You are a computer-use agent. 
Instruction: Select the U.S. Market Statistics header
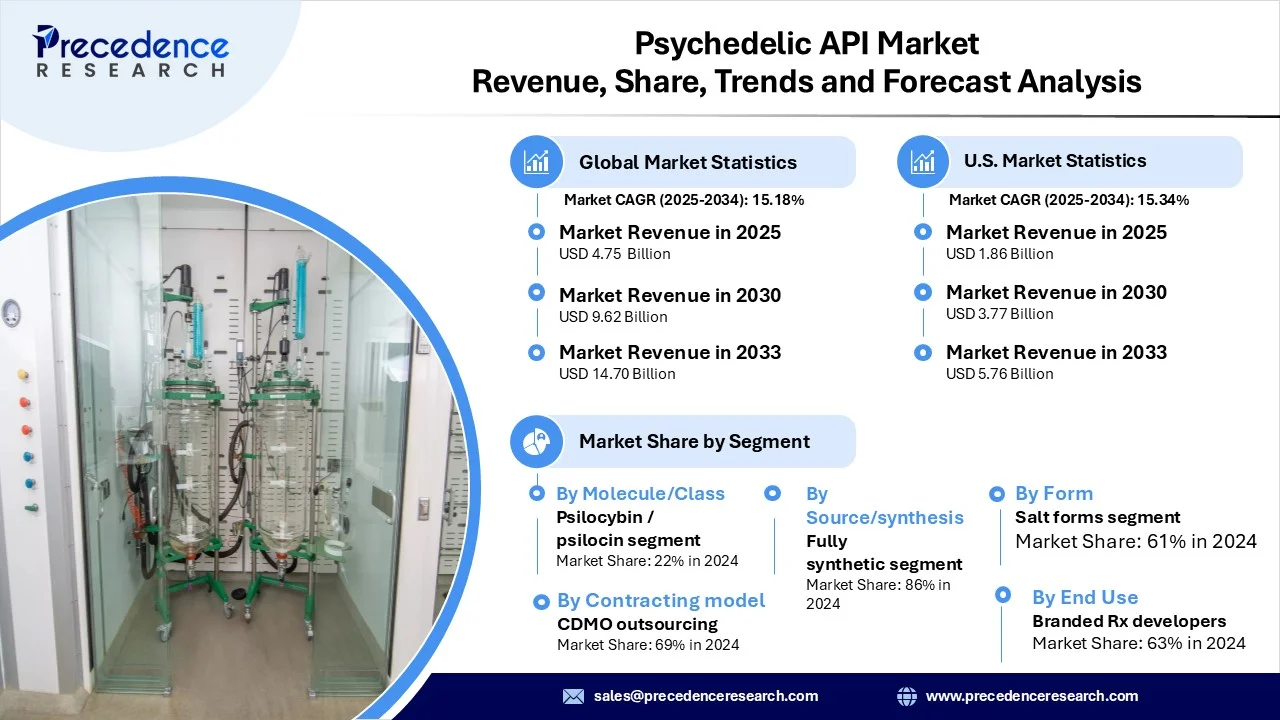(x=1055, y=161)
